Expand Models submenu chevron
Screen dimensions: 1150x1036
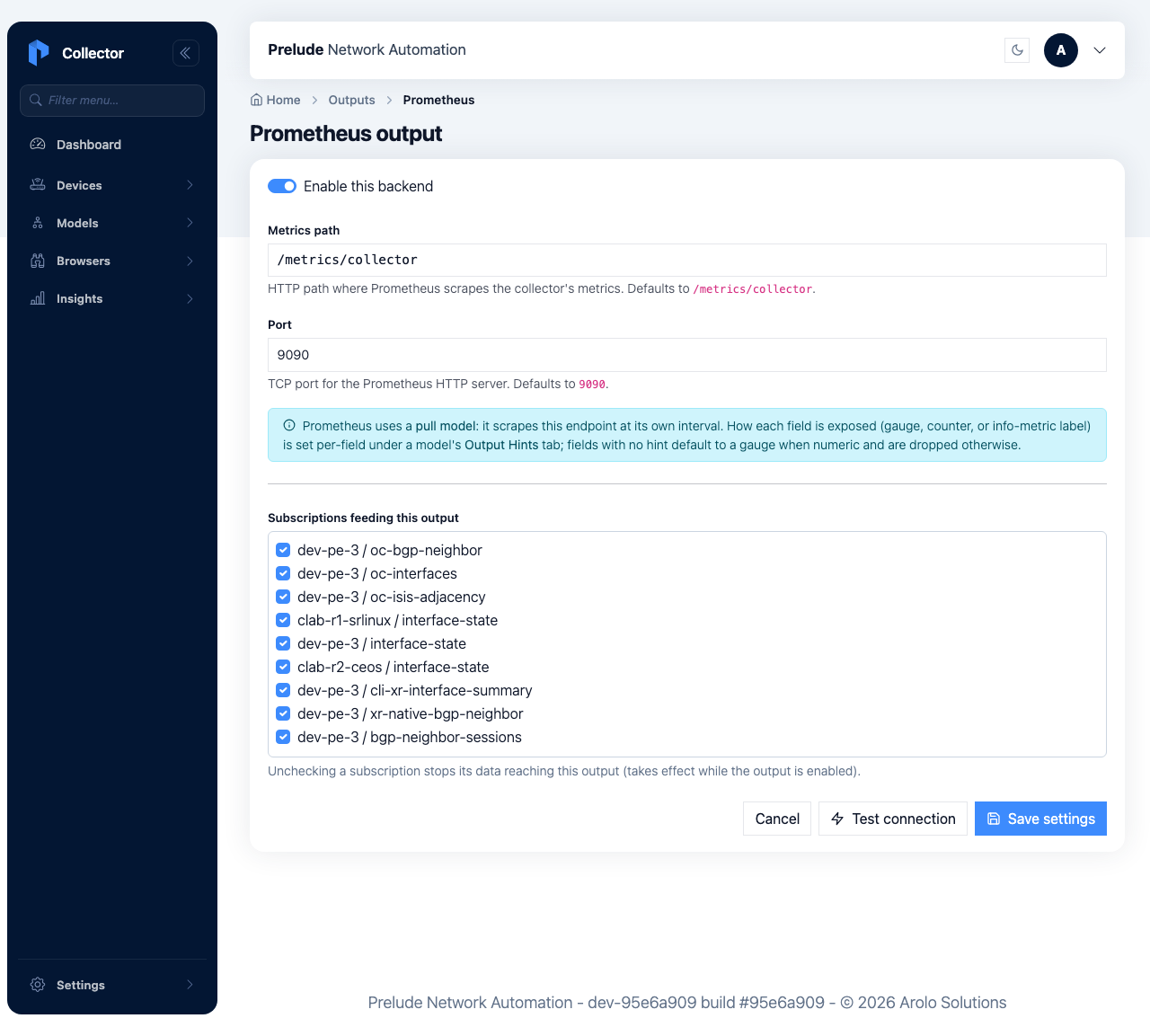tap(190, 223)
